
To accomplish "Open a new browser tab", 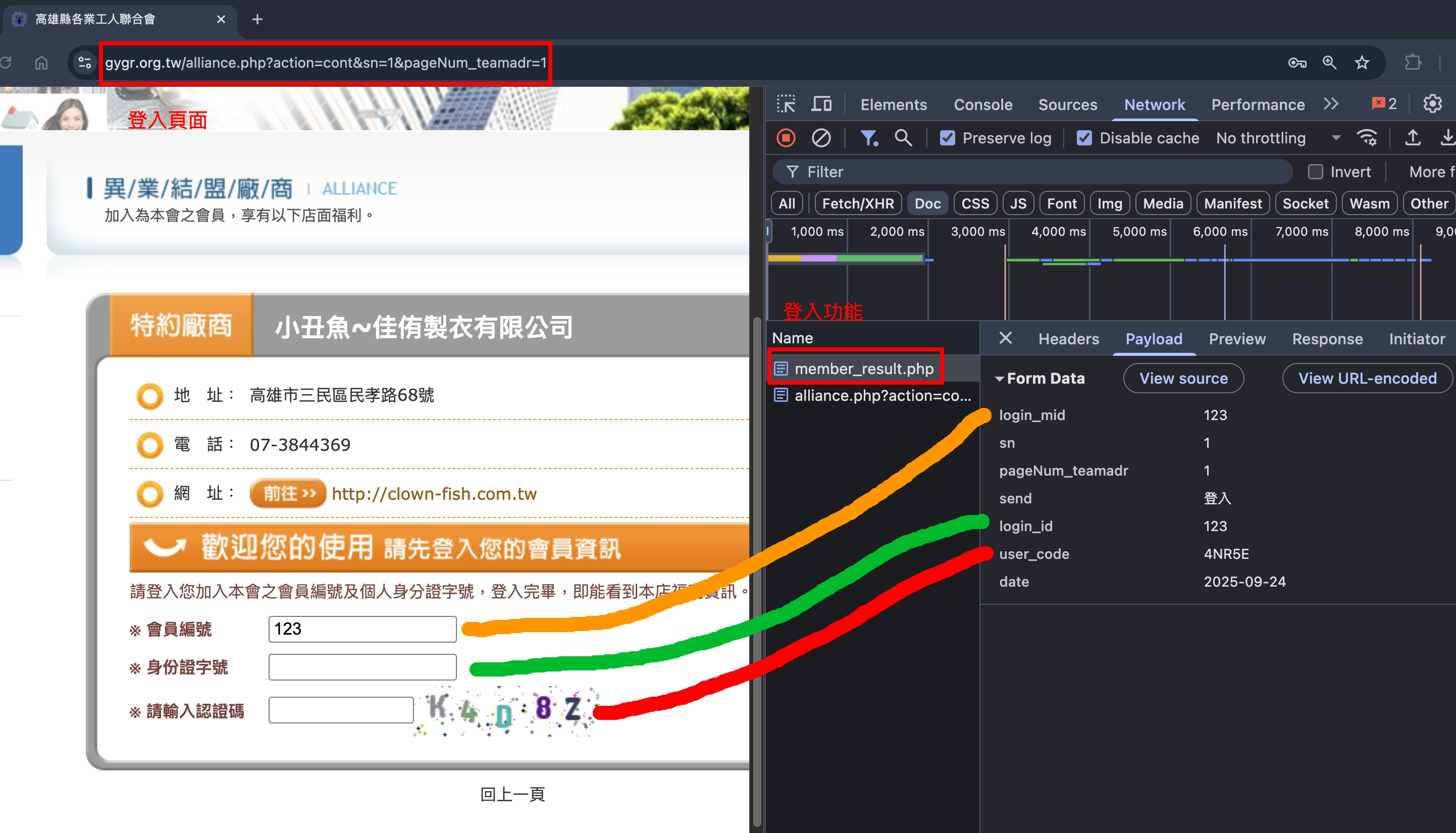I will tap(257, 20).
